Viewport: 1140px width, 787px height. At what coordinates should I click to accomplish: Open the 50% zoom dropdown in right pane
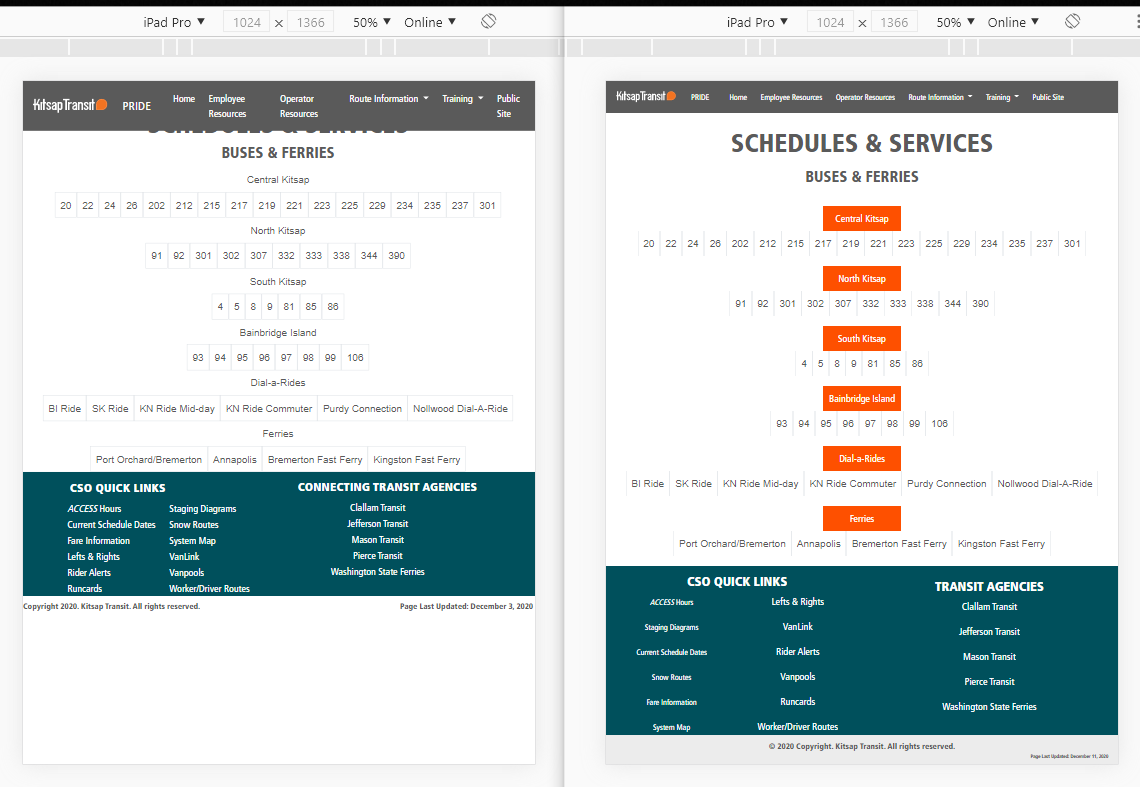[955, 22]
